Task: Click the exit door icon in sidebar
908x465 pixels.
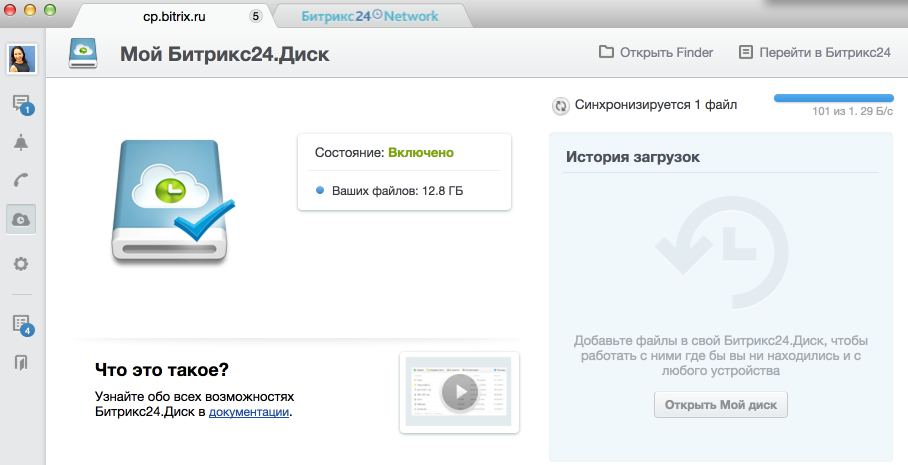Action: point(21,363)
